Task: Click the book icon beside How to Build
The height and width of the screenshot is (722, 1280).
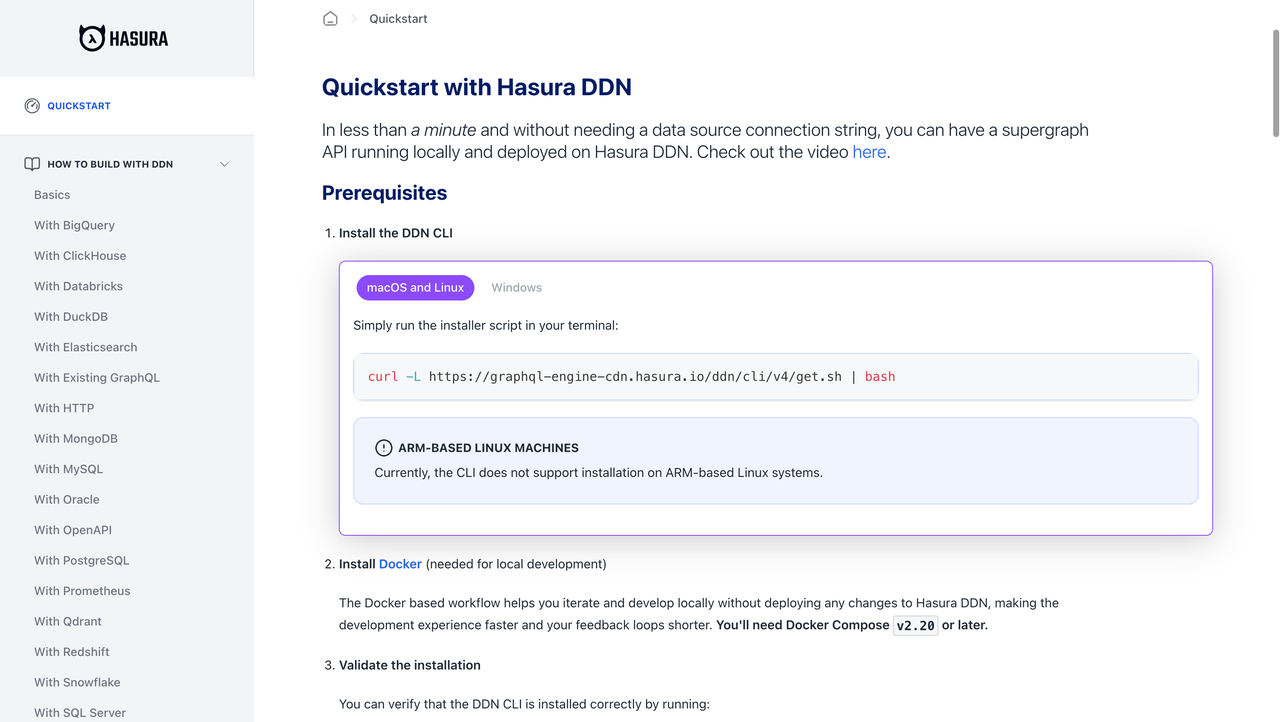Action: point(32,164)
